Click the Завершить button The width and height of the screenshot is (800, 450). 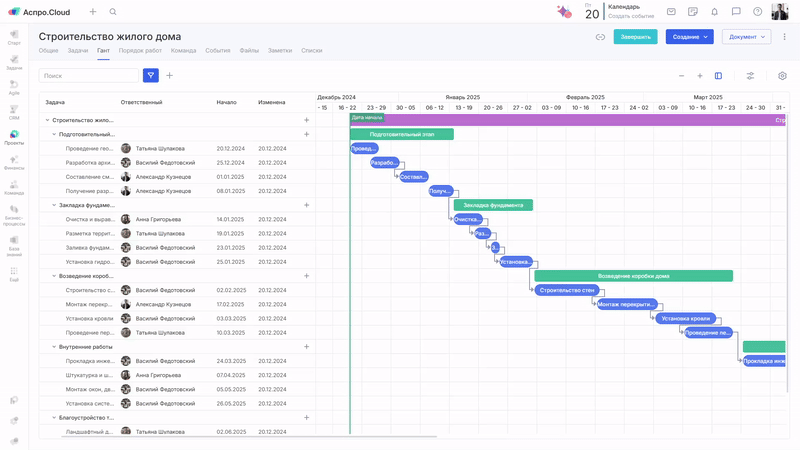click(x=635, y=37)
